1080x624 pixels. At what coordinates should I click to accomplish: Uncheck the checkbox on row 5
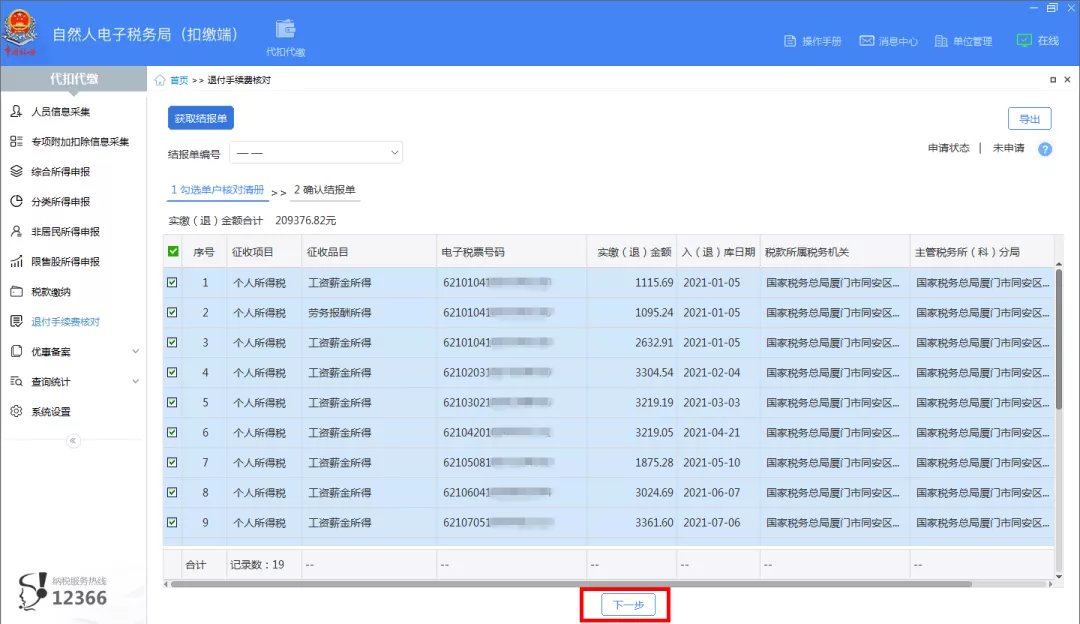(173, 403)
